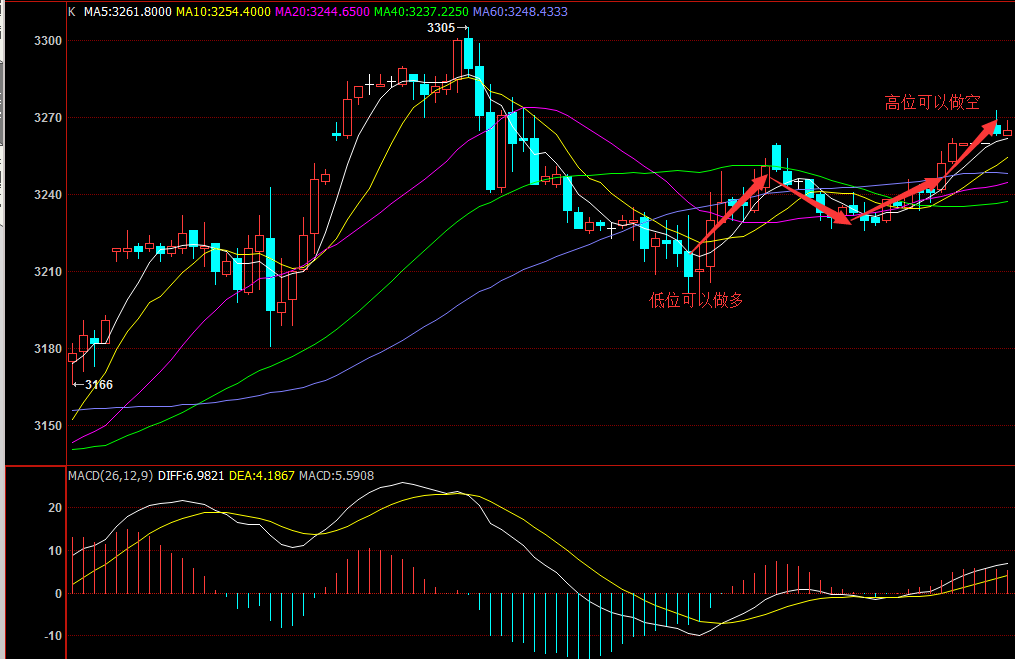Click the 3210 price axis label
This screenshot has height=659, width=1015.
48,272
